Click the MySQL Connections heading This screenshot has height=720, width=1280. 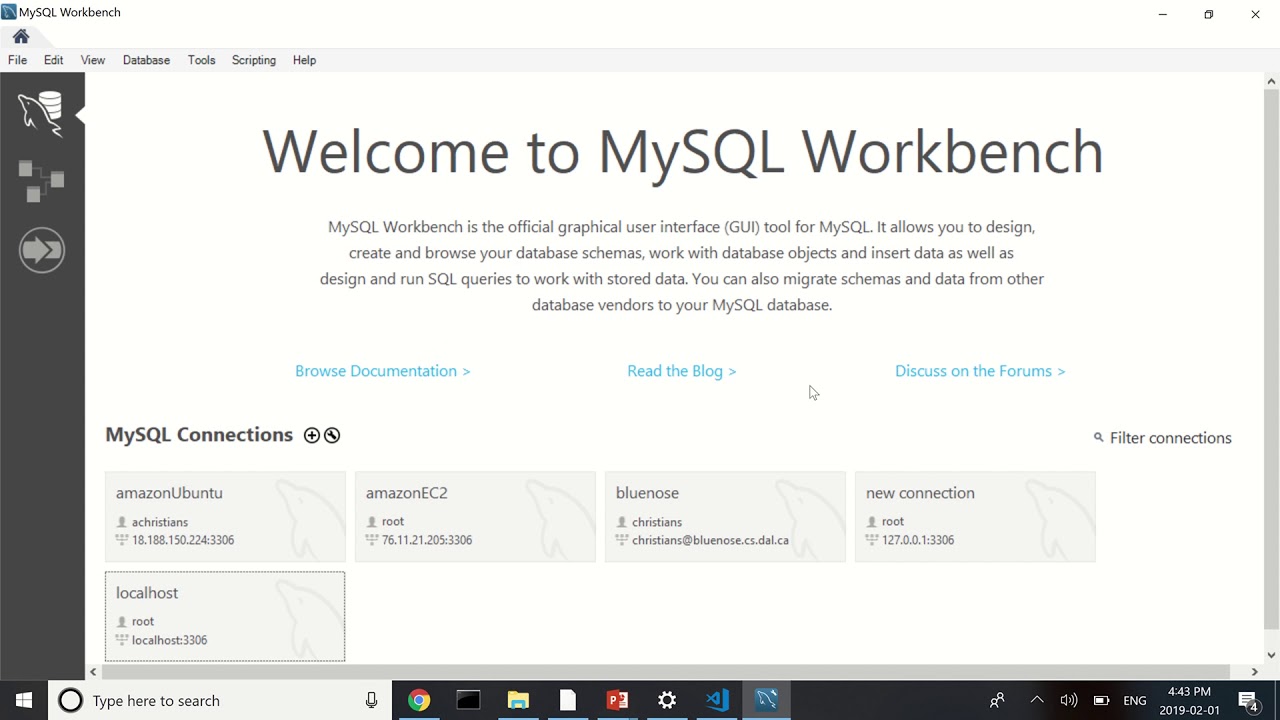pyautogui.click(x=199, y=435)
